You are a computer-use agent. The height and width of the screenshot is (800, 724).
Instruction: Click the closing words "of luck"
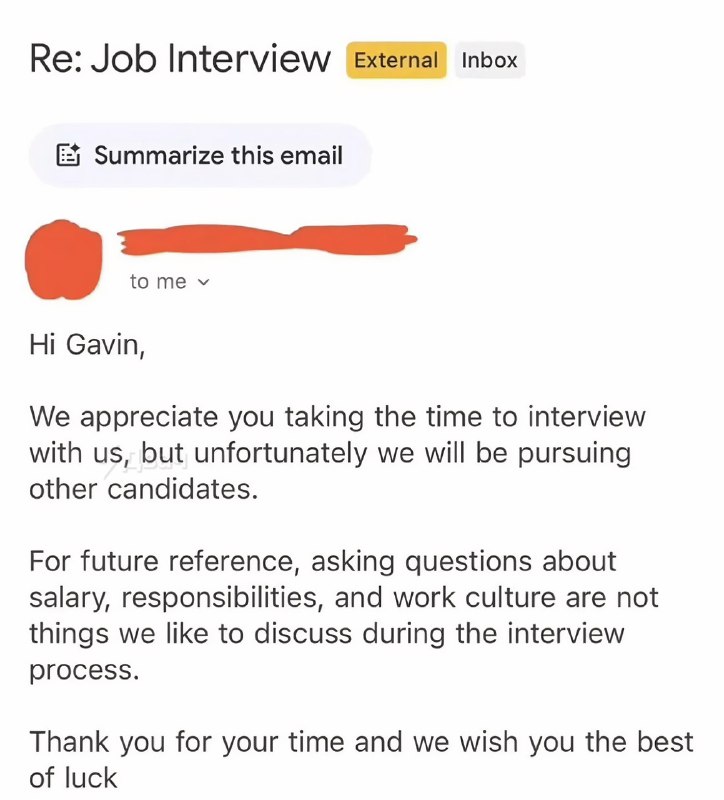(x=73, y=778)
